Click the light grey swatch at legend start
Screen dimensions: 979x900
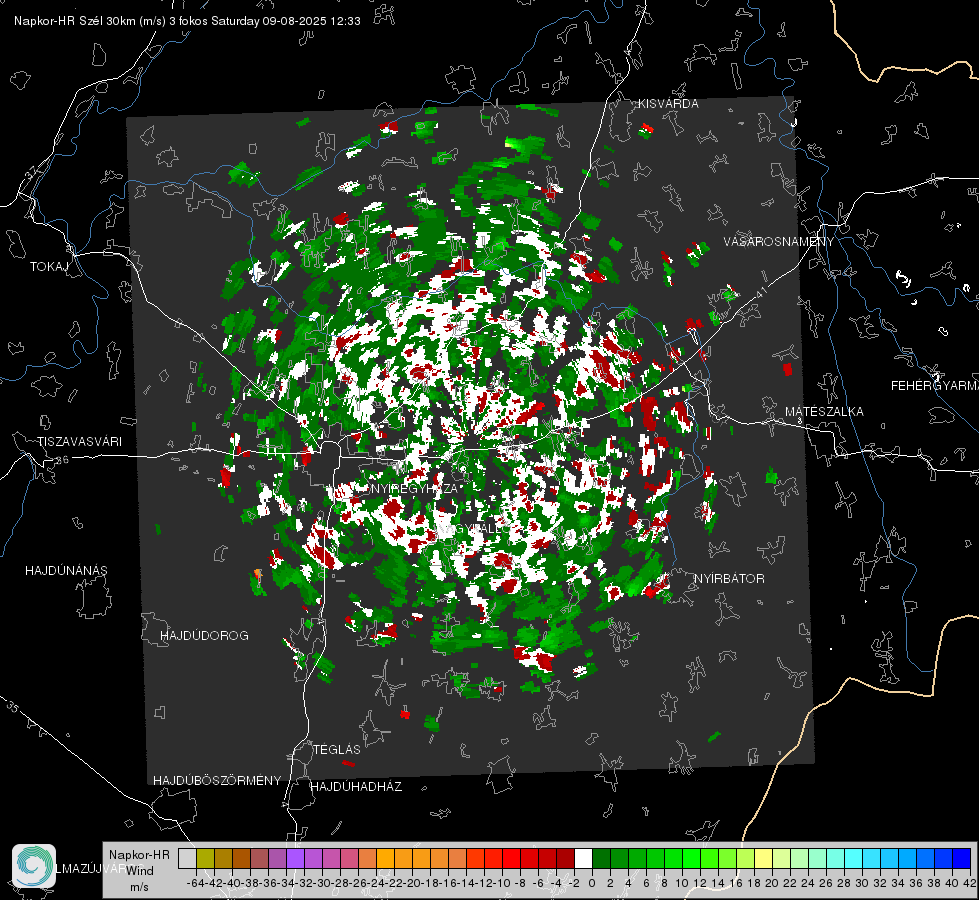pos(187,858)
